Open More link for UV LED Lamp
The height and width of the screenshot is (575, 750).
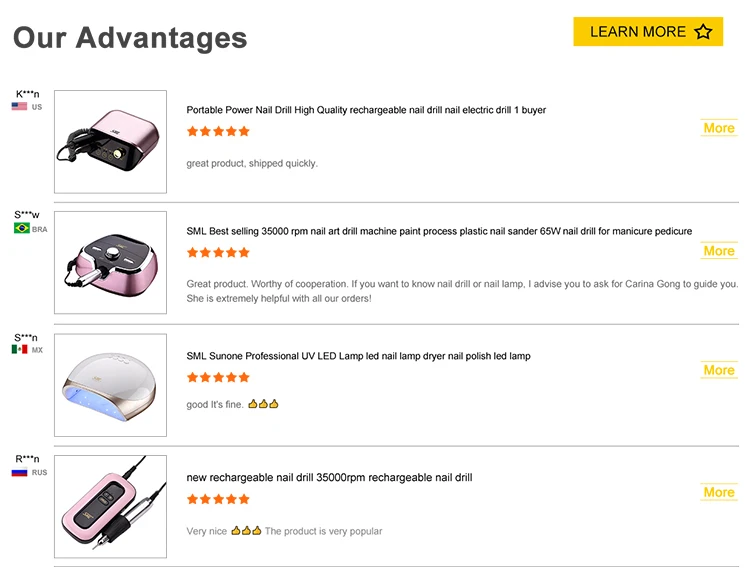point(719,370)
